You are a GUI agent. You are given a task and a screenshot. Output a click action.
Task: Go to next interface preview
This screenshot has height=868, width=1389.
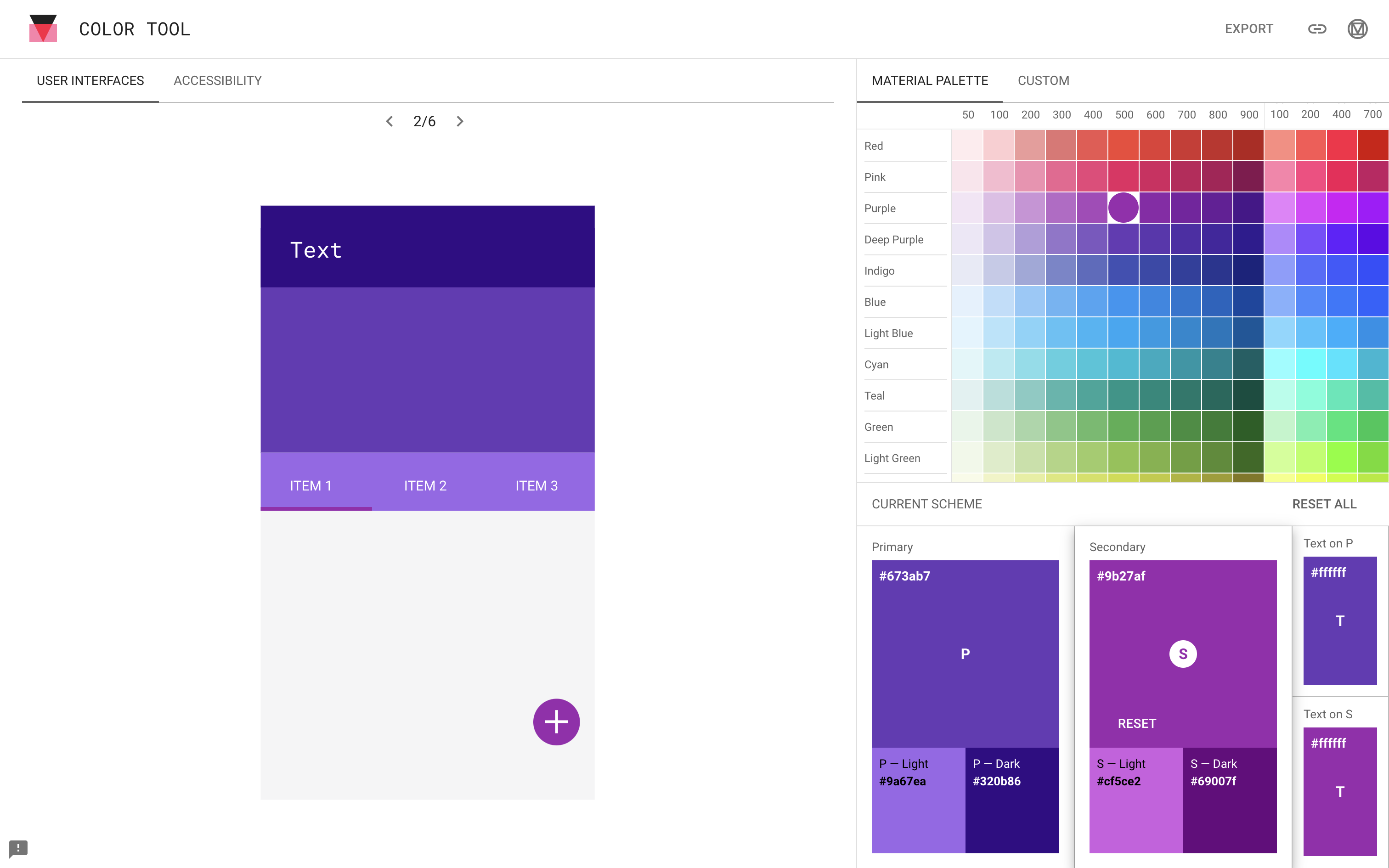460,121
